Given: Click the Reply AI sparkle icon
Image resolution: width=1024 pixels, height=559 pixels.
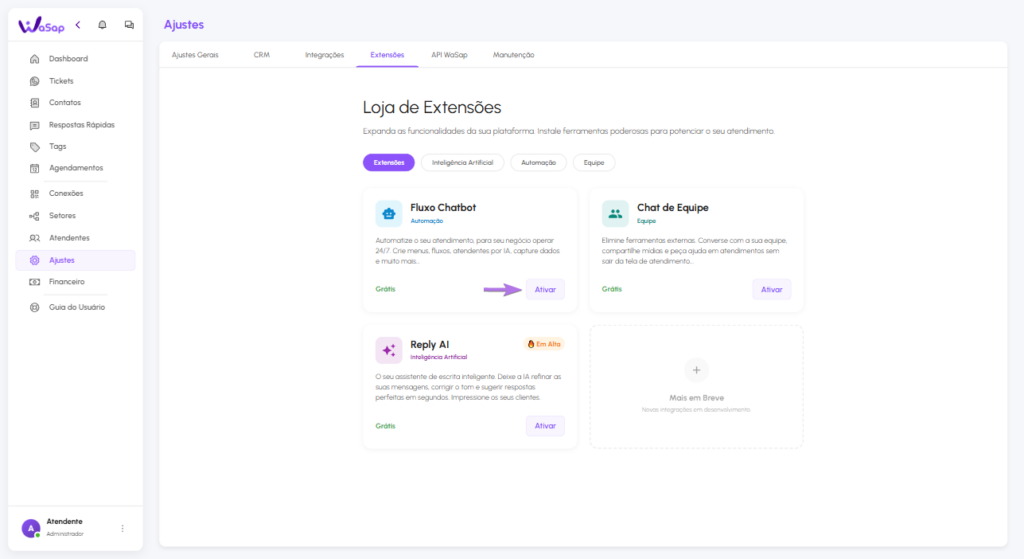Looking at the screenshot, I should coord(389,350).
